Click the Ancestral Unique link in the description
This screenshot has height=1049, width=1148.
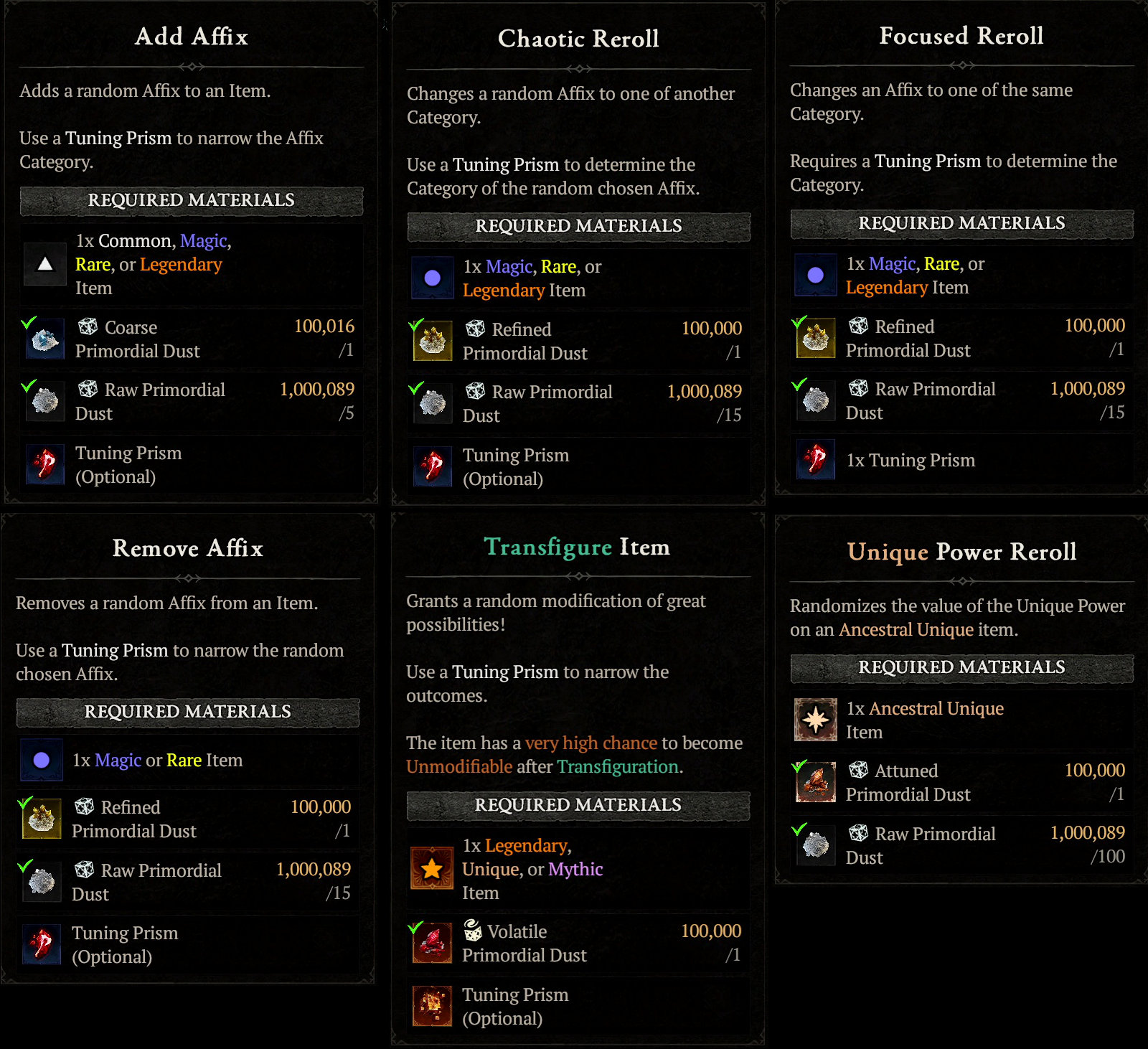906,629
